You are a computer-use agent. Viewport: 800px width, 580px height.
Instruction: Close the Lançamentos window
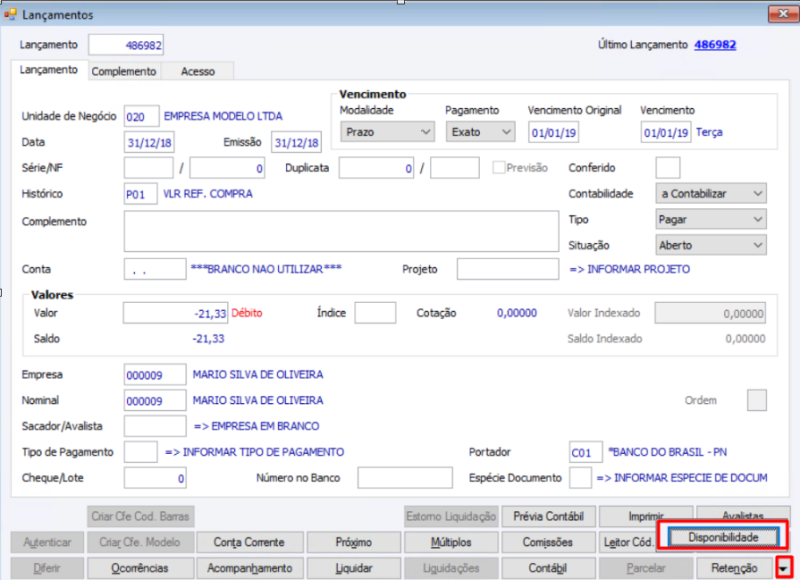[783, 14]
